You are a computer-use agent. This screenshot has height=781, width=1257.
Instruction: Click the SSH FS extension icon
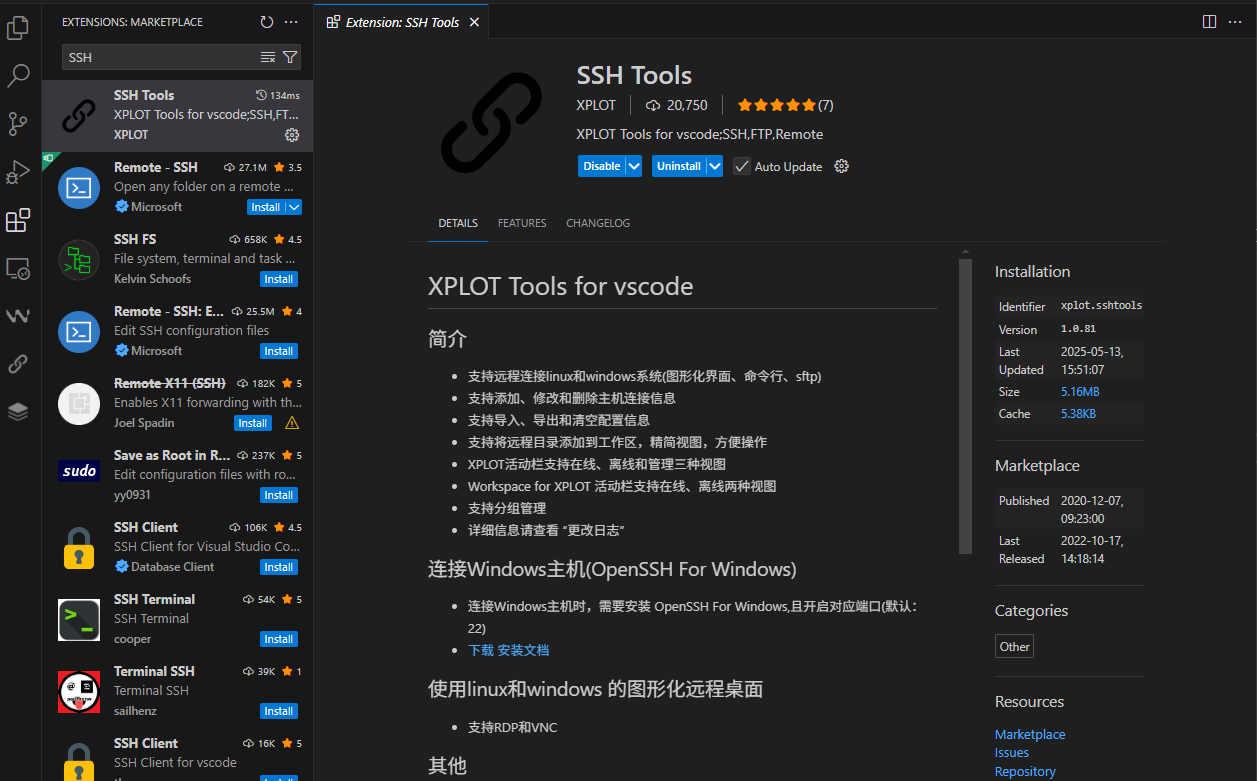(78, 260)
